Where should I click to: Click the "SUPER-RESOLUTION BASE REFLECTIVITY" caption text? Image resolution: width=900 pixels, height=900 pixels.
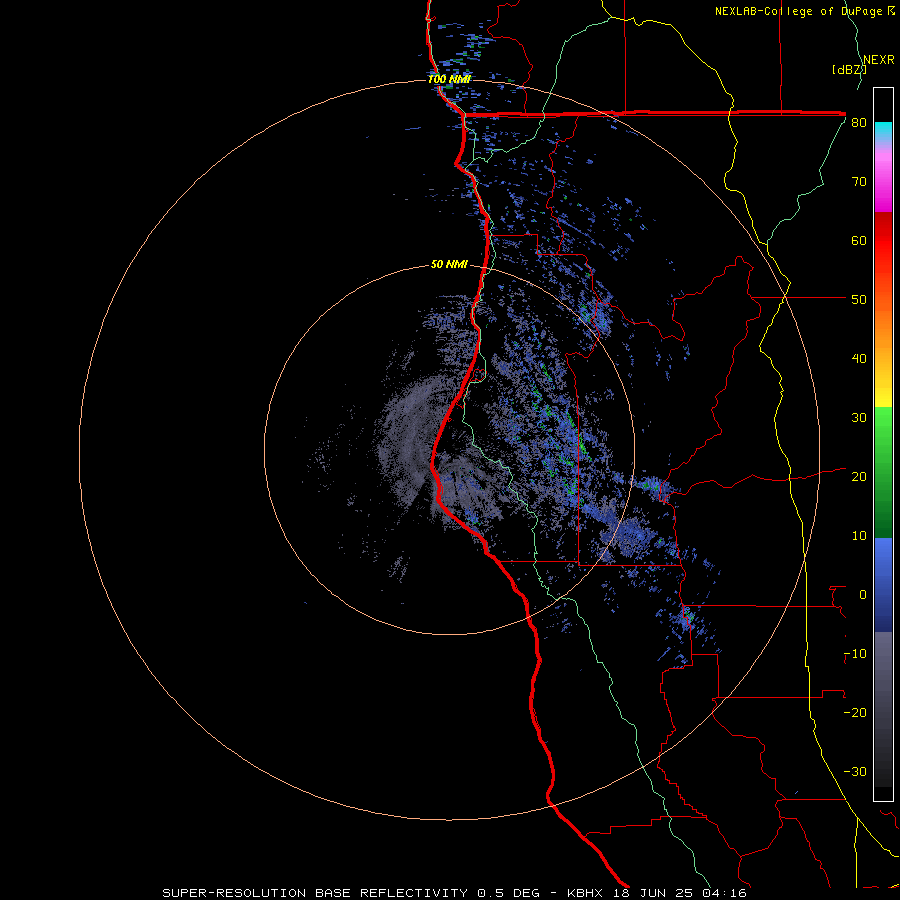(x=315, y=893)
